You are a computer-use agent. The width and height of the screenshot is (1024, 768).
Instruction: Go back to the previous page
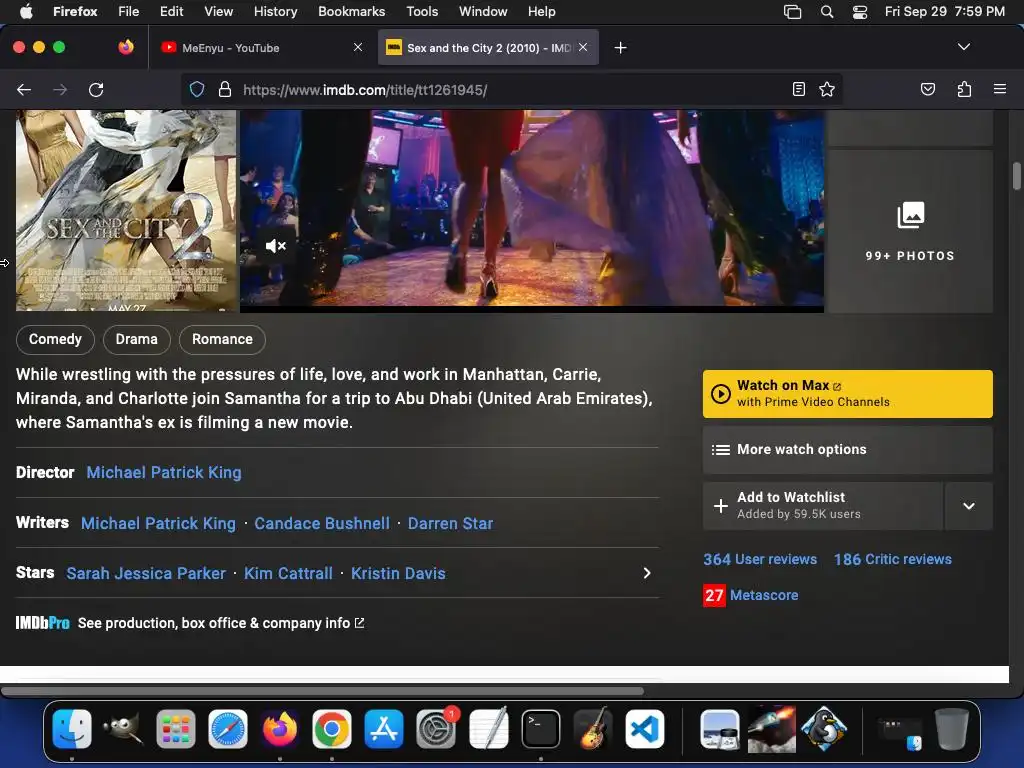(24, 89)
